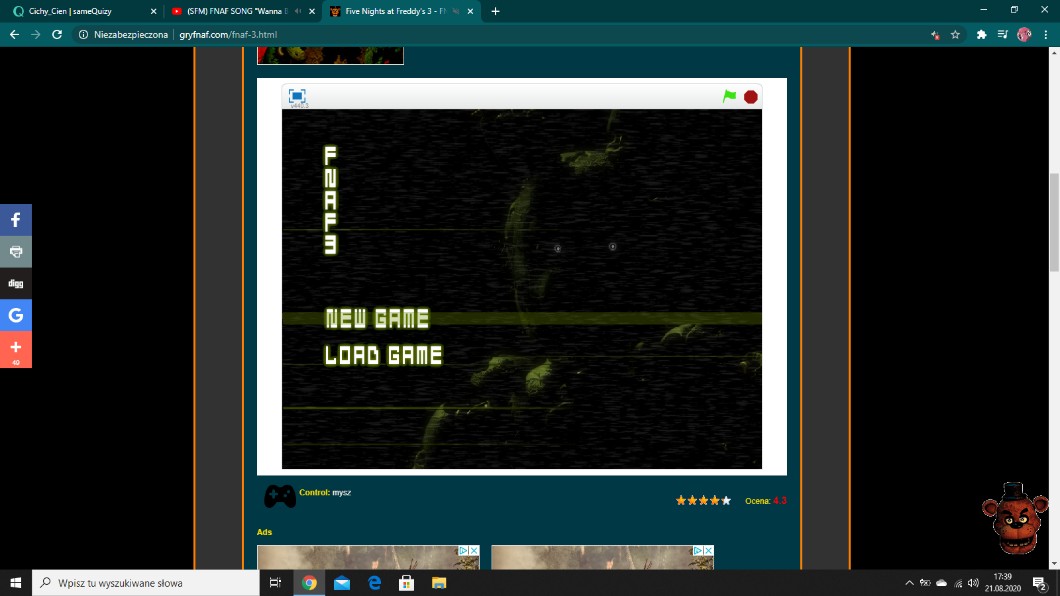This screenshot has width=1060, height=596.
Task: Share on Digg from sidebar
Action: click(16, 284)
